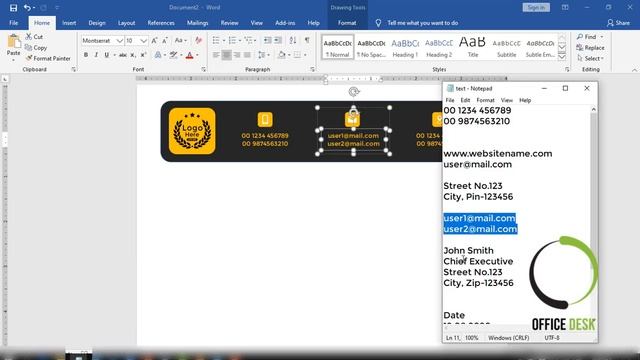Show paragraph marks (pilcrow)
Image resolution: width=640 pixels, height=360 pixels.
[x=307, y=40]
